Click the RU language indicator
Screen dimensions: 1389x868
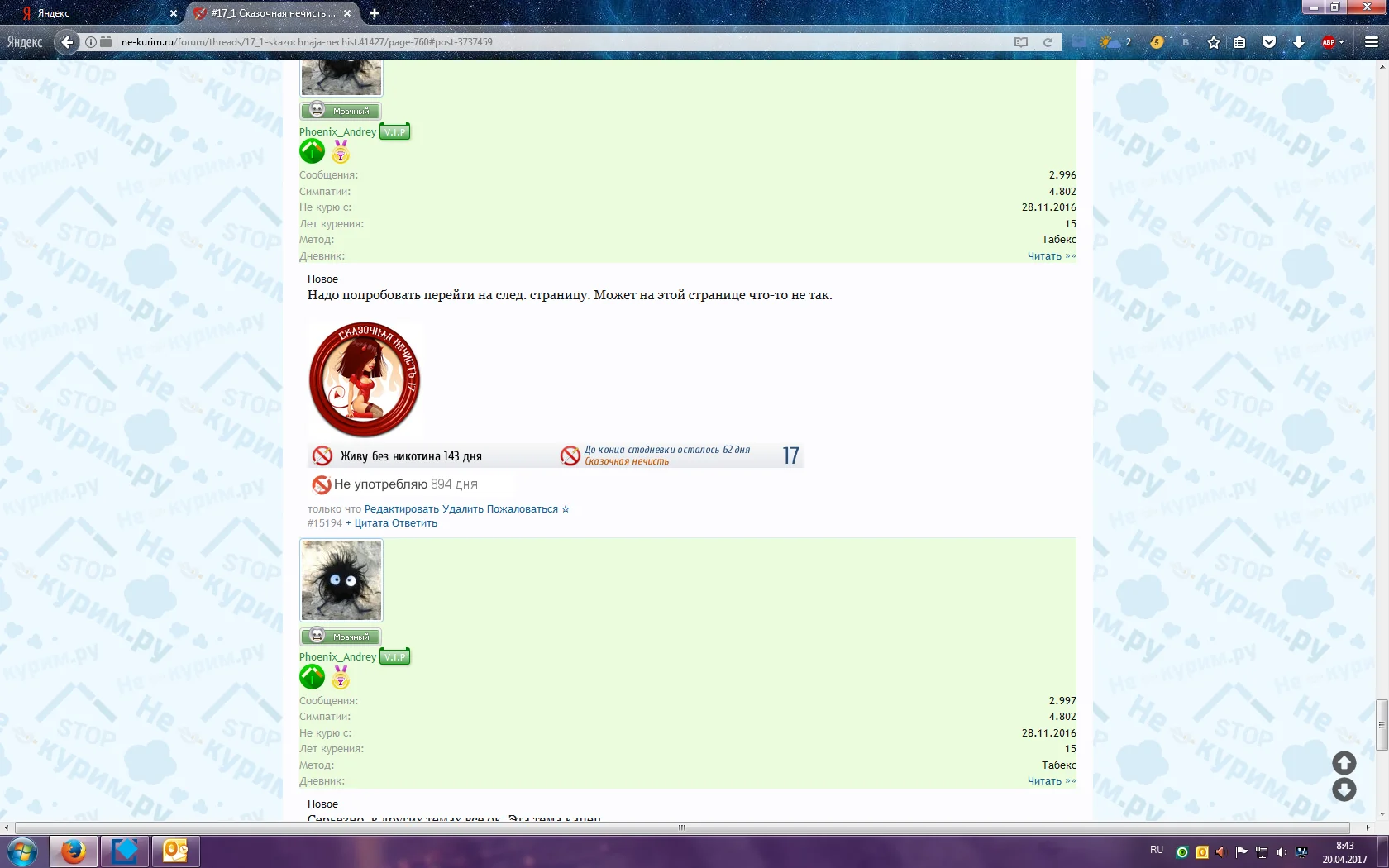tap(1157, 850)
